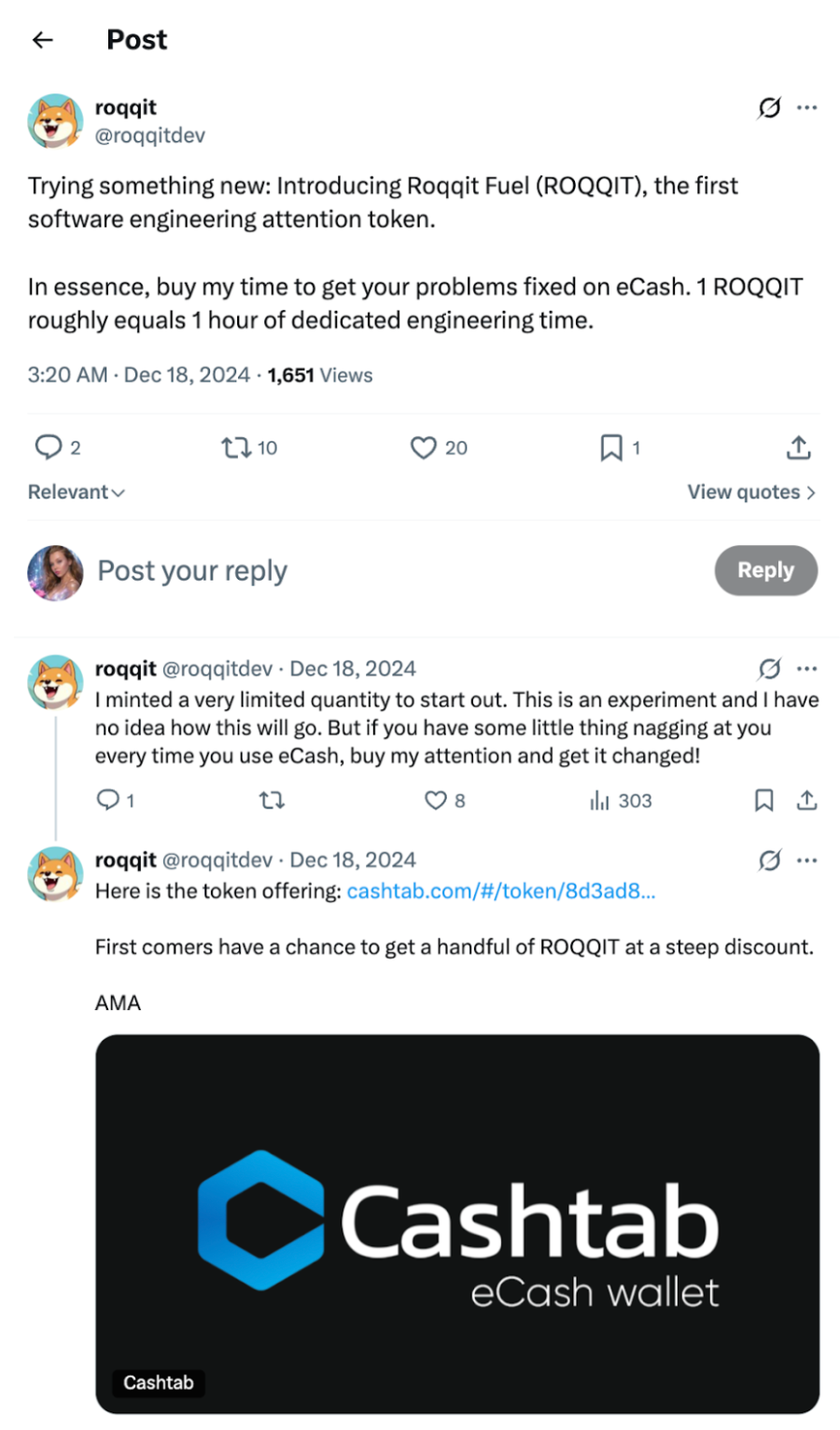Bookmark the Roqqit Fuel token post
The height and width of the screenshot is (1430, 840).
tap(612, 448)
